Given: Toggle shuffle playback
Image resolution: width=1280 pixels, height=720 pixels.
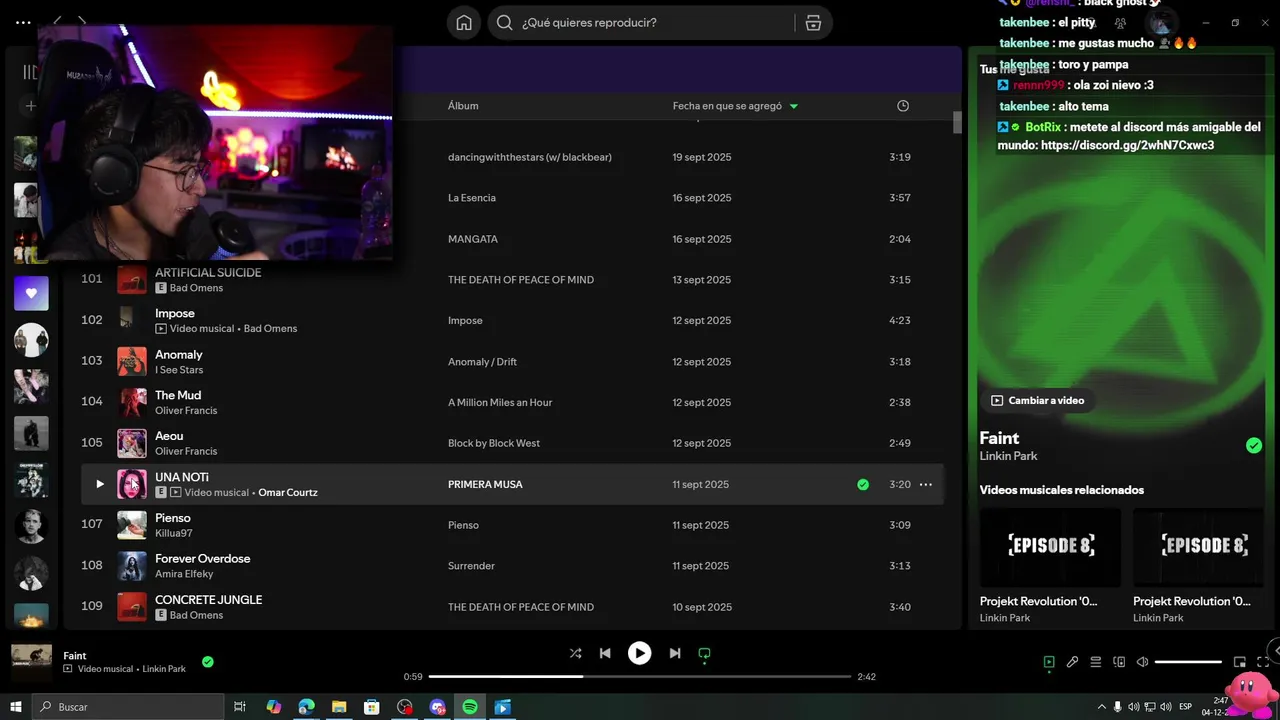Looking at the screenshot, I should (x=575, y=653).
